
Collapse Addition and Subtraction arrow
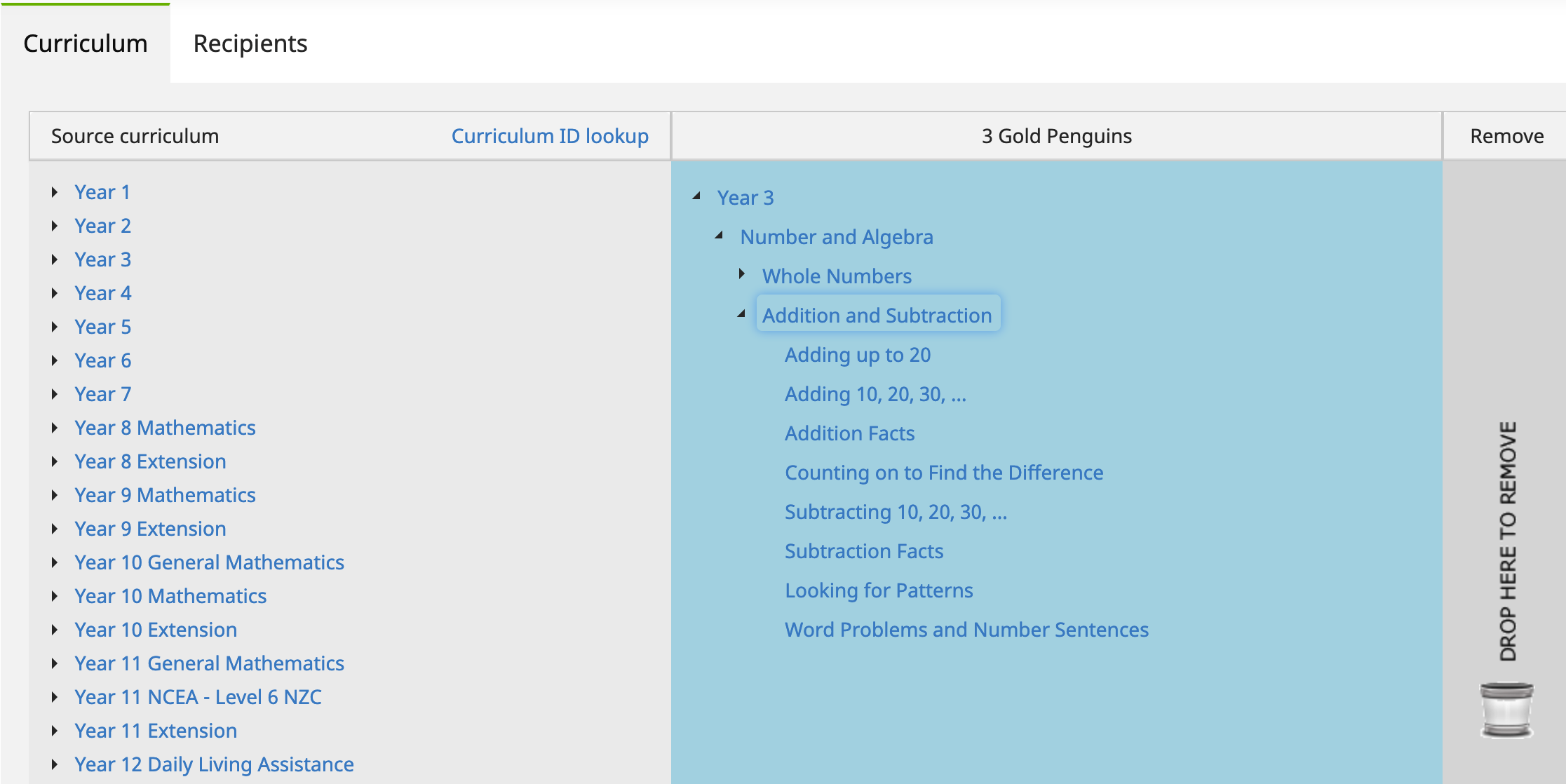[x=741, y=315]
